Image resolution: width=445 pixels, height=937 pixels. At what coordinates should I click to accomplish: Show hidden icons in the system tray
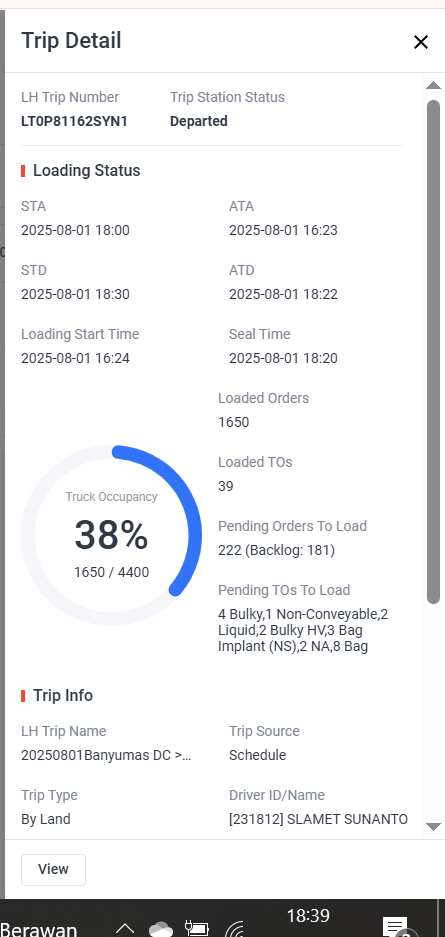point(125,928)
